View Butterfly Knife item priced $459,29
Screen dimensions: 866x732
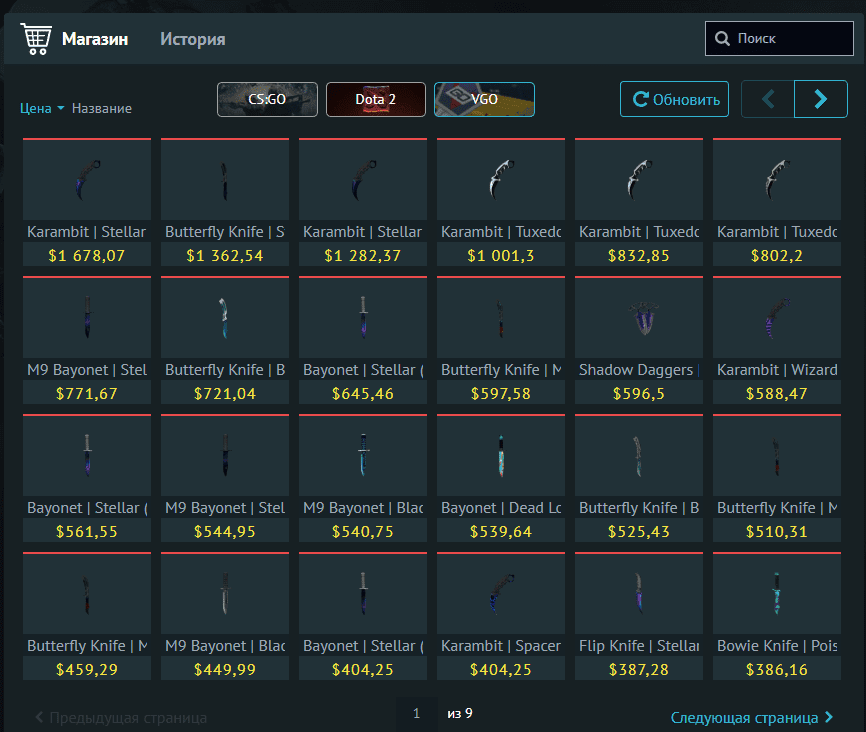point(87,617)
